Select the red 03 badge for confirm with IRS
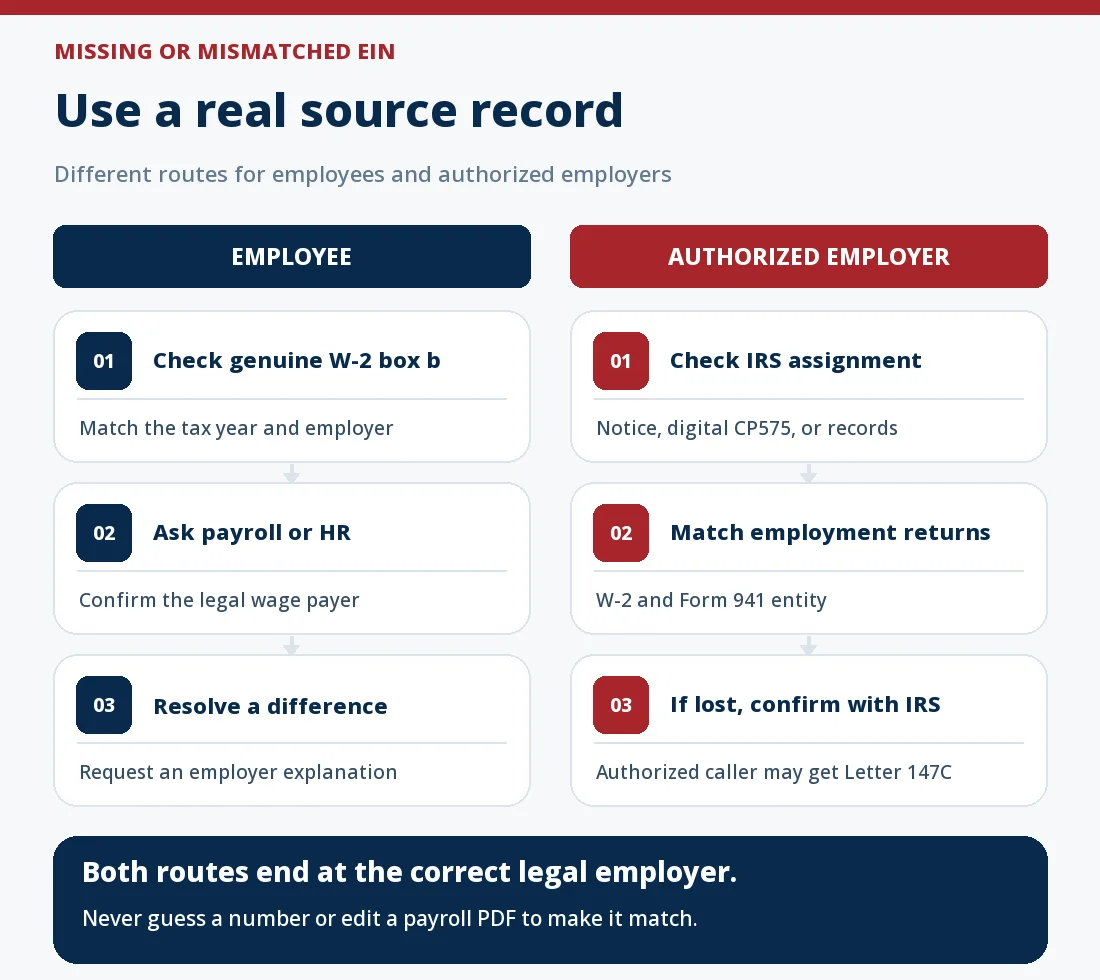 pyautogui.click(x=621, y=704)
